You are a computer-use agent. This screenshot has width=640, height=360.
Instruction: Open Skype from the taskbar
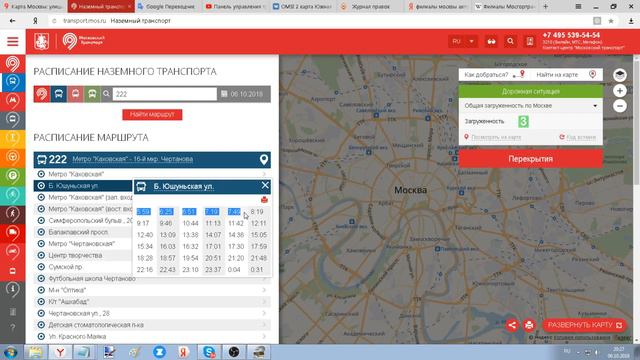(x=209, y=352)
